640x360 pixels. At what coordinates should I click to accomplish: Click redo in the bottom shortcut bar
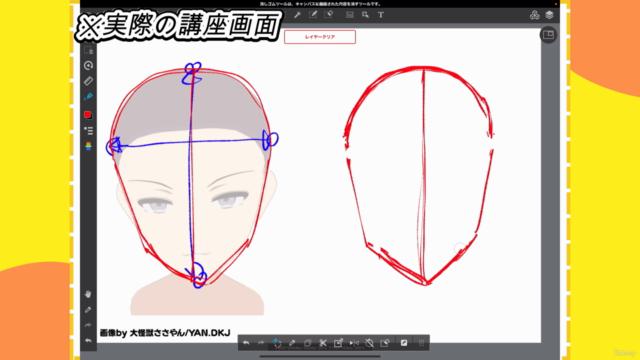click(261, 343)
